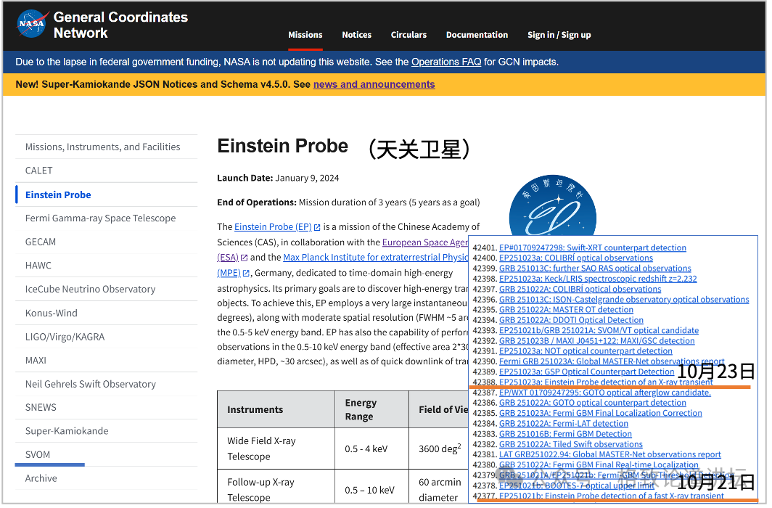
Task: Open circular 42392 MAXI/GSC detection
Action: click(x=599, y=342)
